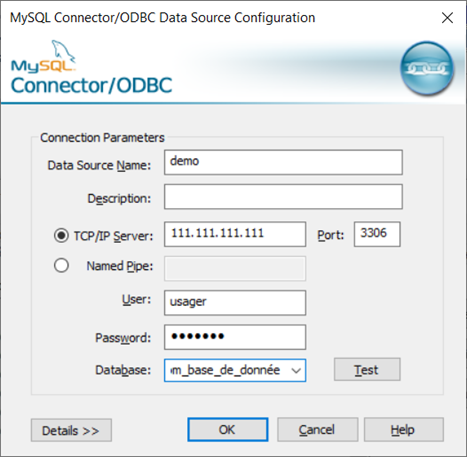
Task: Click the User label
Action: pos(136,299)
